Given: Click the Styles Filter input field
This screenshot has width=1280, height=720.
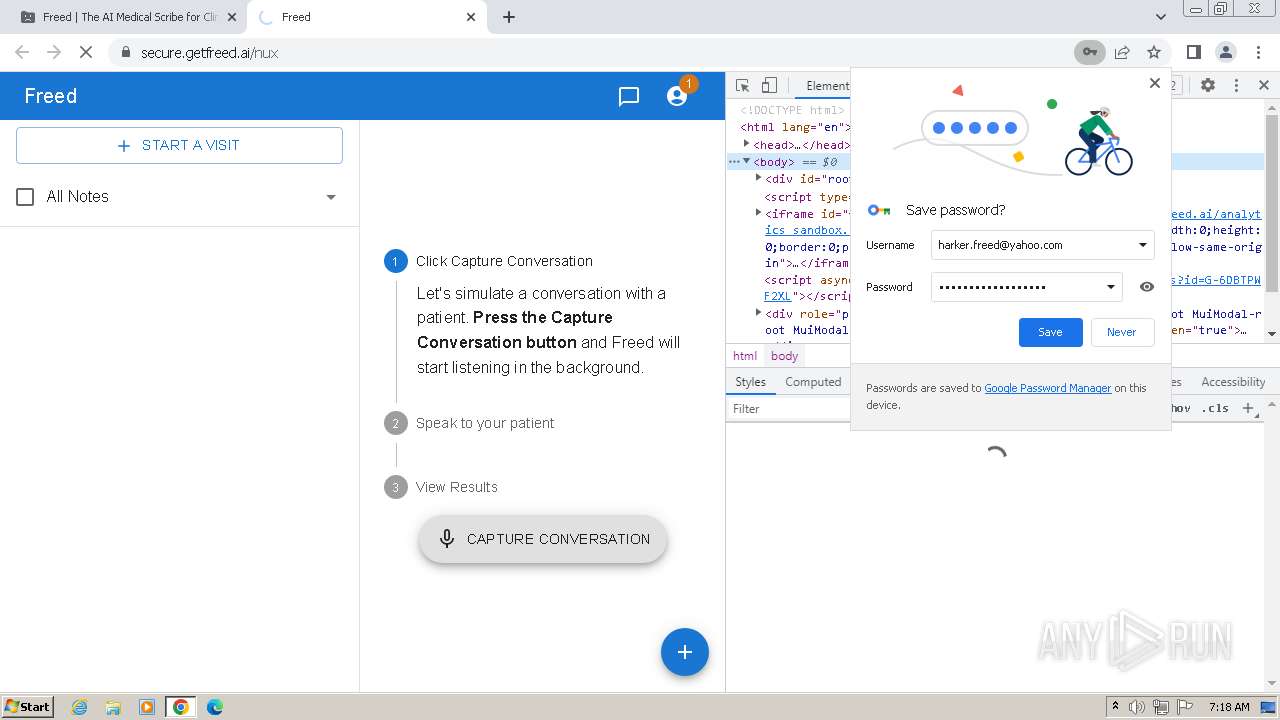Looking at the screenshot, I should [x=790, y=409].
